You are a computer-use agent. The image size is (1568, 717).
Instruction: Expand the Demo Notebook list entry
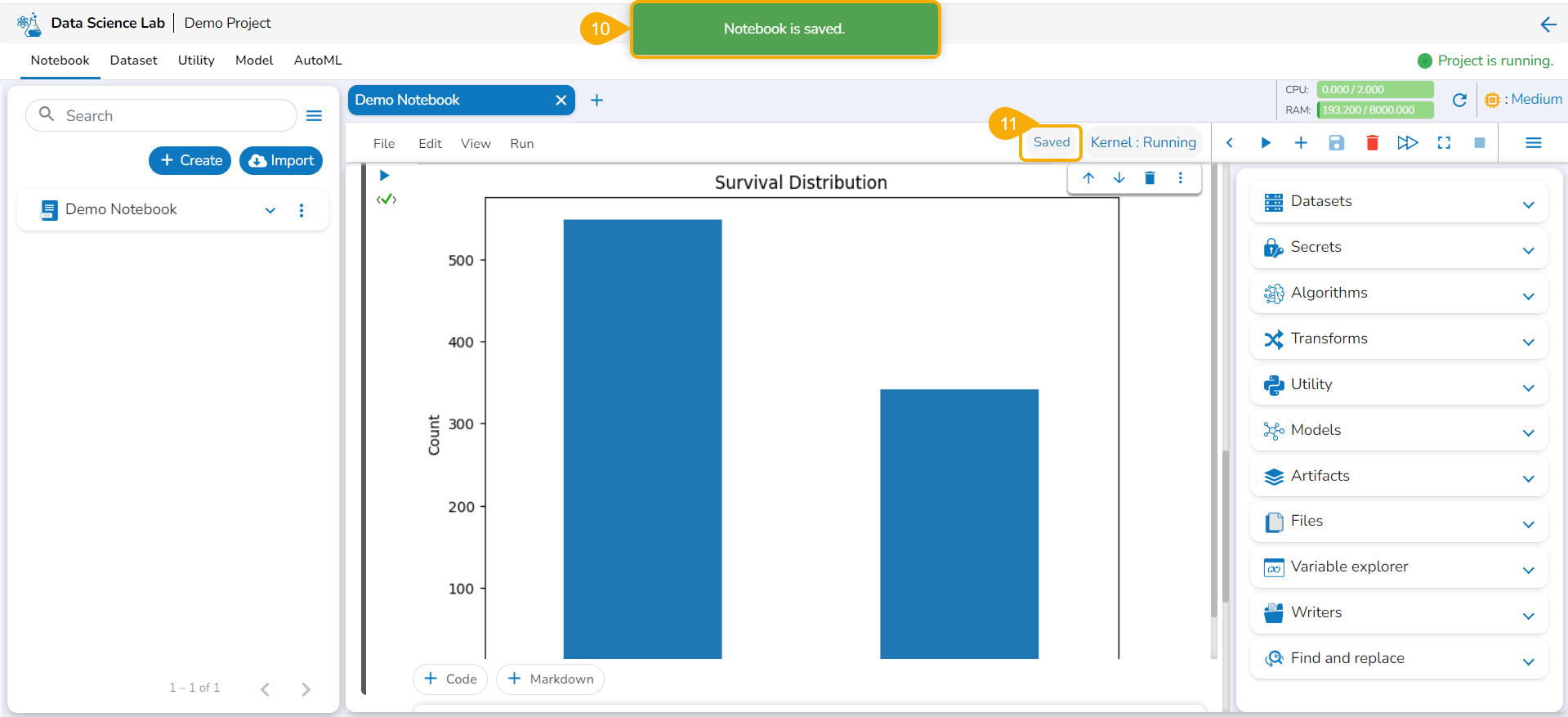(270, 210)
